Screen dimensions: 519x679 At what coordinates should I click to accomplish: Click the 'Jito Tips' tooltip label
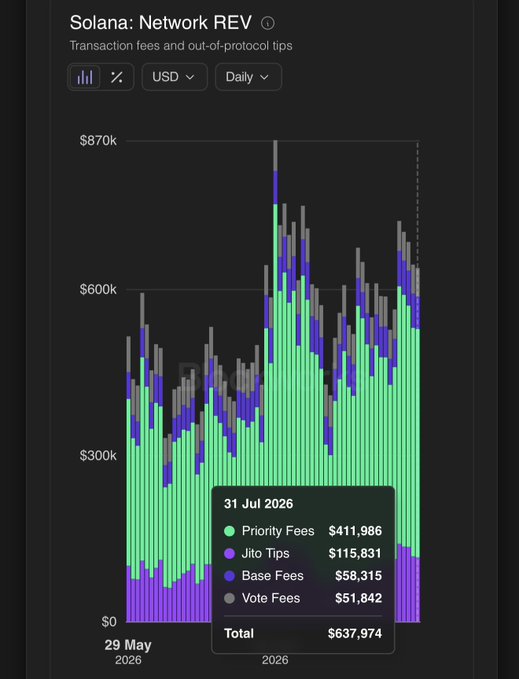[x=265, y=553]
